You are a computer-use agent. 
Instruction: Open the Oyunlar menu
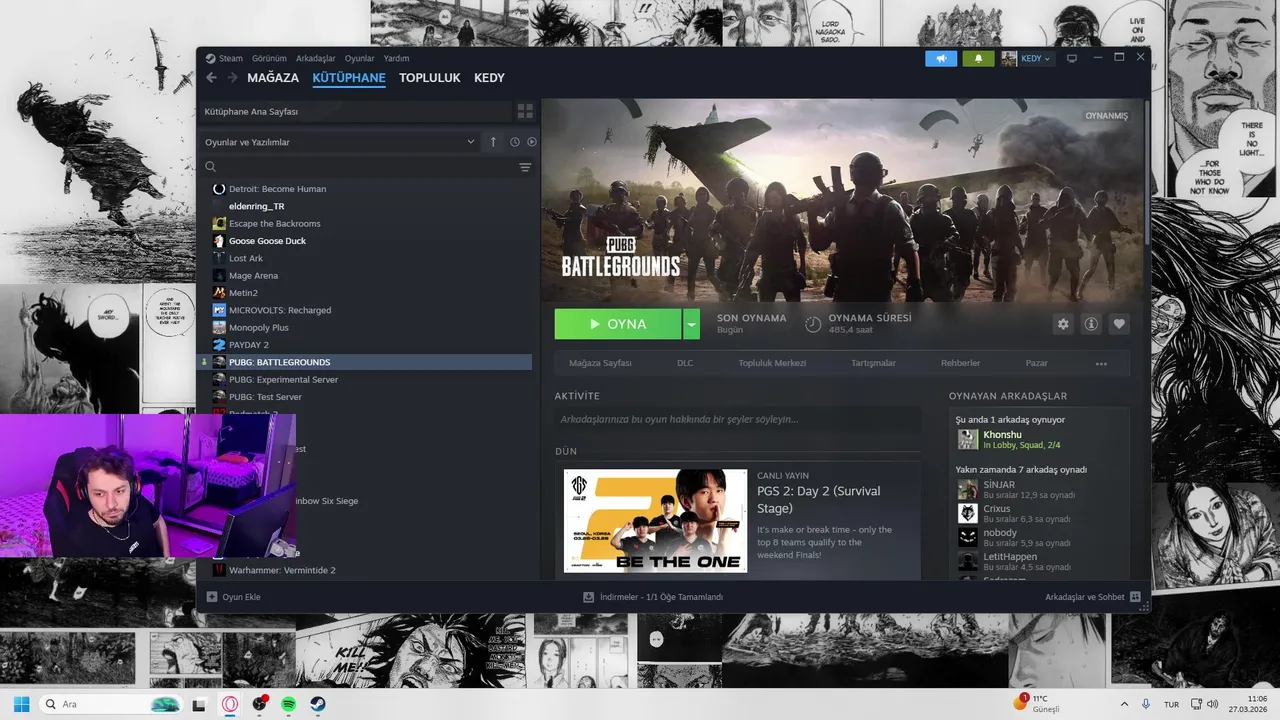(360, 58)
